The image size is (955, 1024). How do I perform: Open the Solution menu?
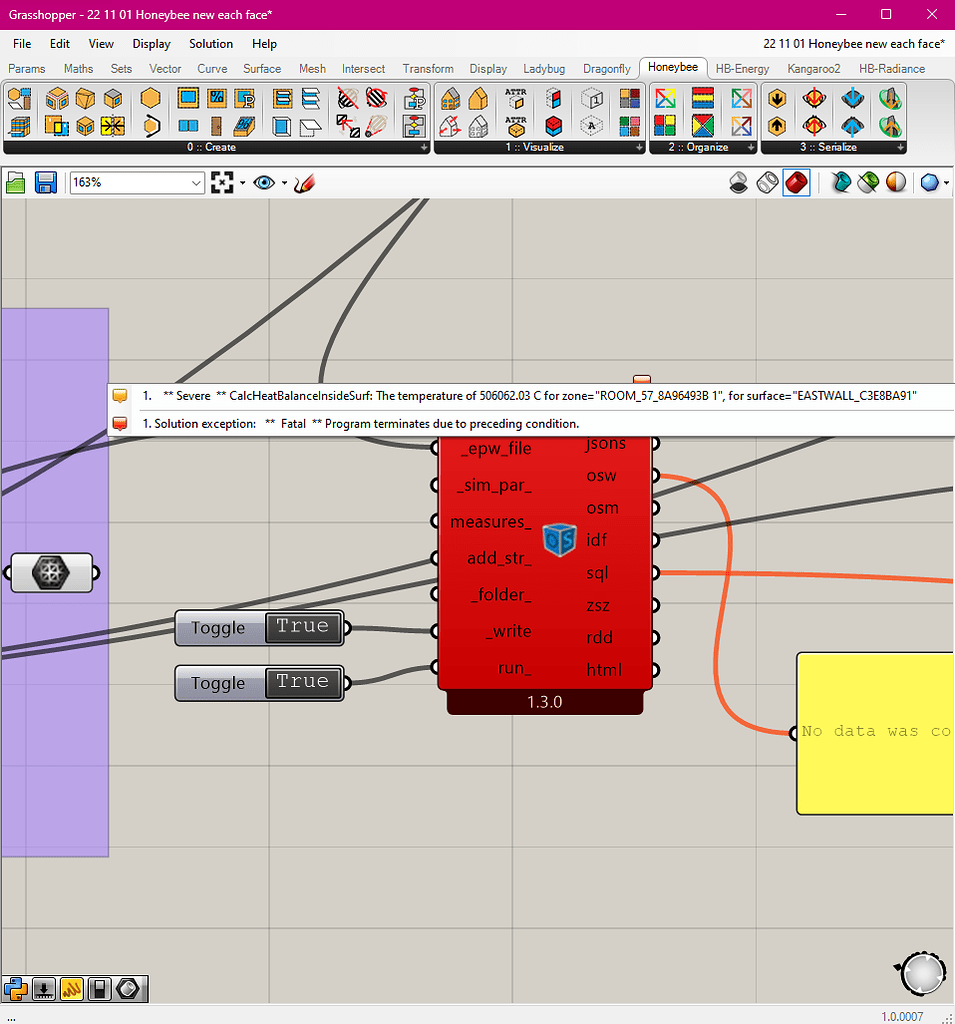tap(210, 43)
